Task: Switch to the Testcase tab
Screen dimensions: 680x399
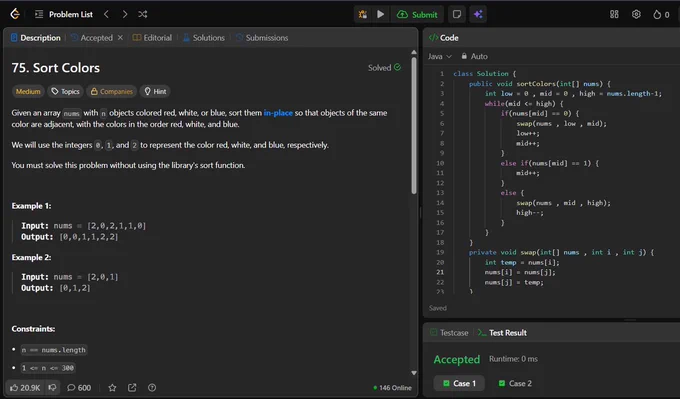Action: coord(449,333)
